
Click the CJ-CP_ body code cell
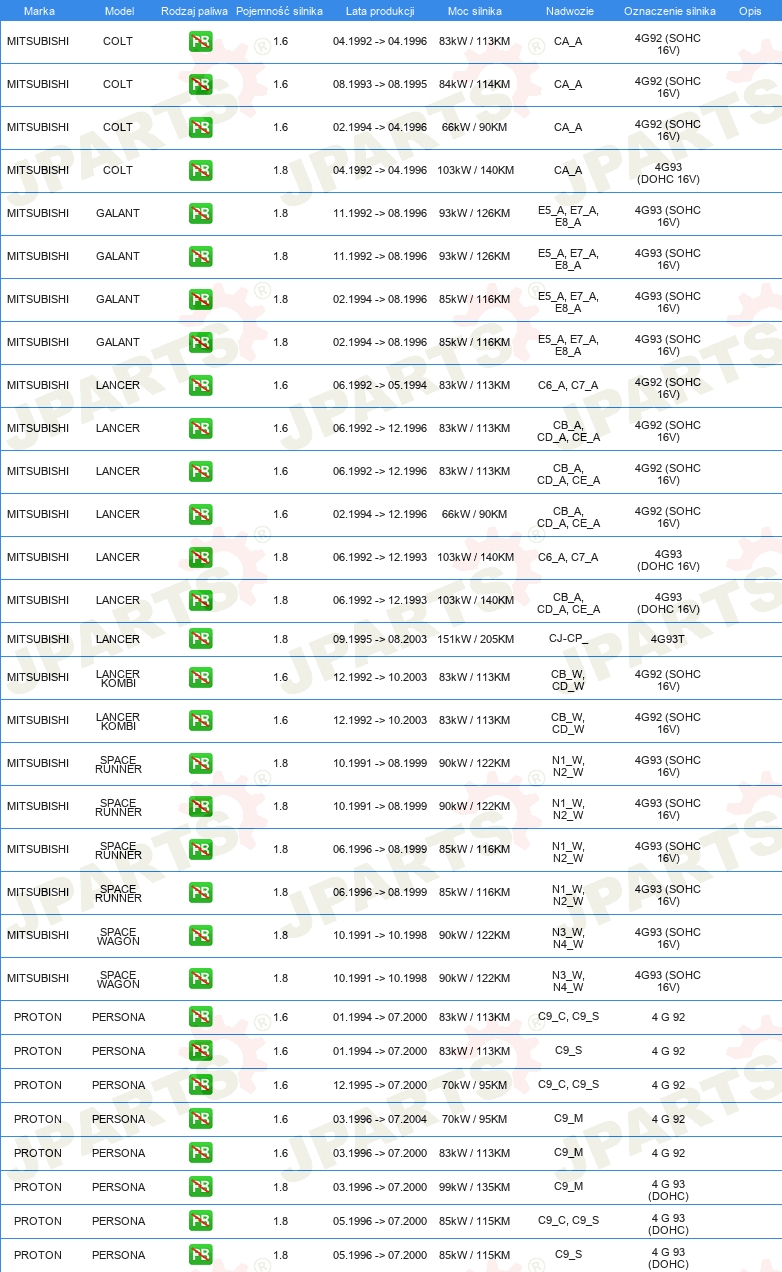(568, 639)
